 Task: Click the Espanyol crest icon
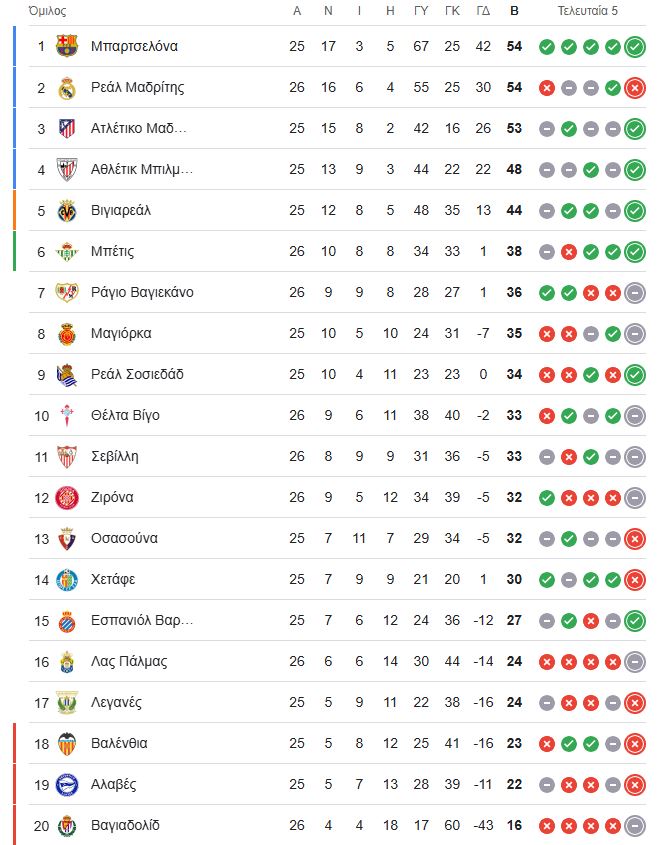click(x=67, y=621)
